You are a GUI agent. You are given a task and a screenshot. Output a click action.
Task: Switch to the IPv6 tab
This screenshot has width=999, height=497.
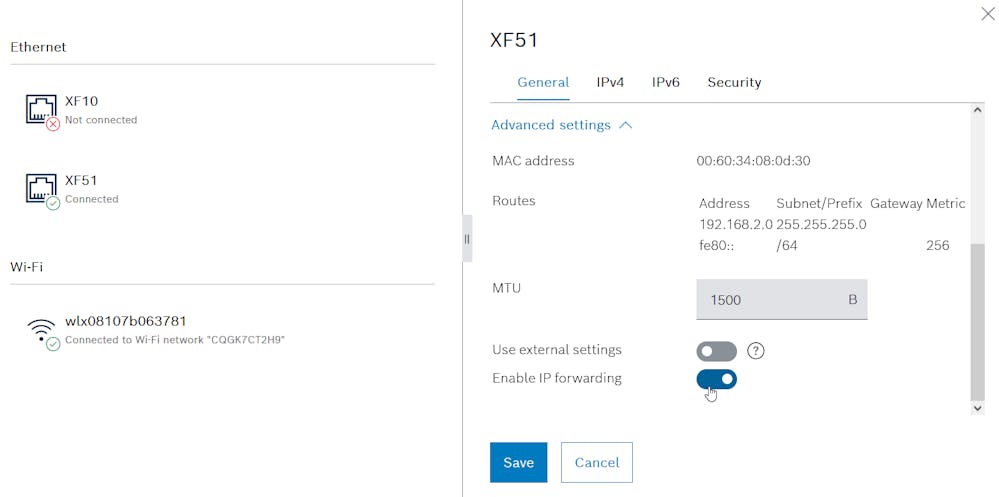pos(665,82)
